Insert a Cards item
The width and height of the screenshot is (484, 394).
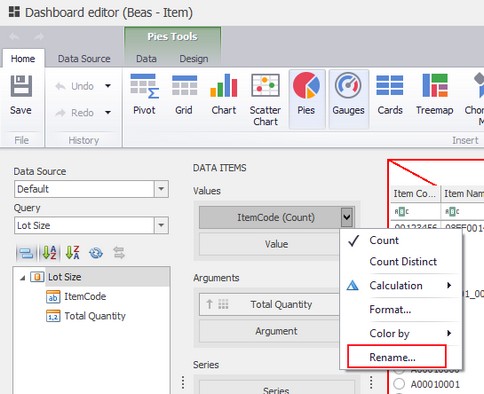point(390,95)
